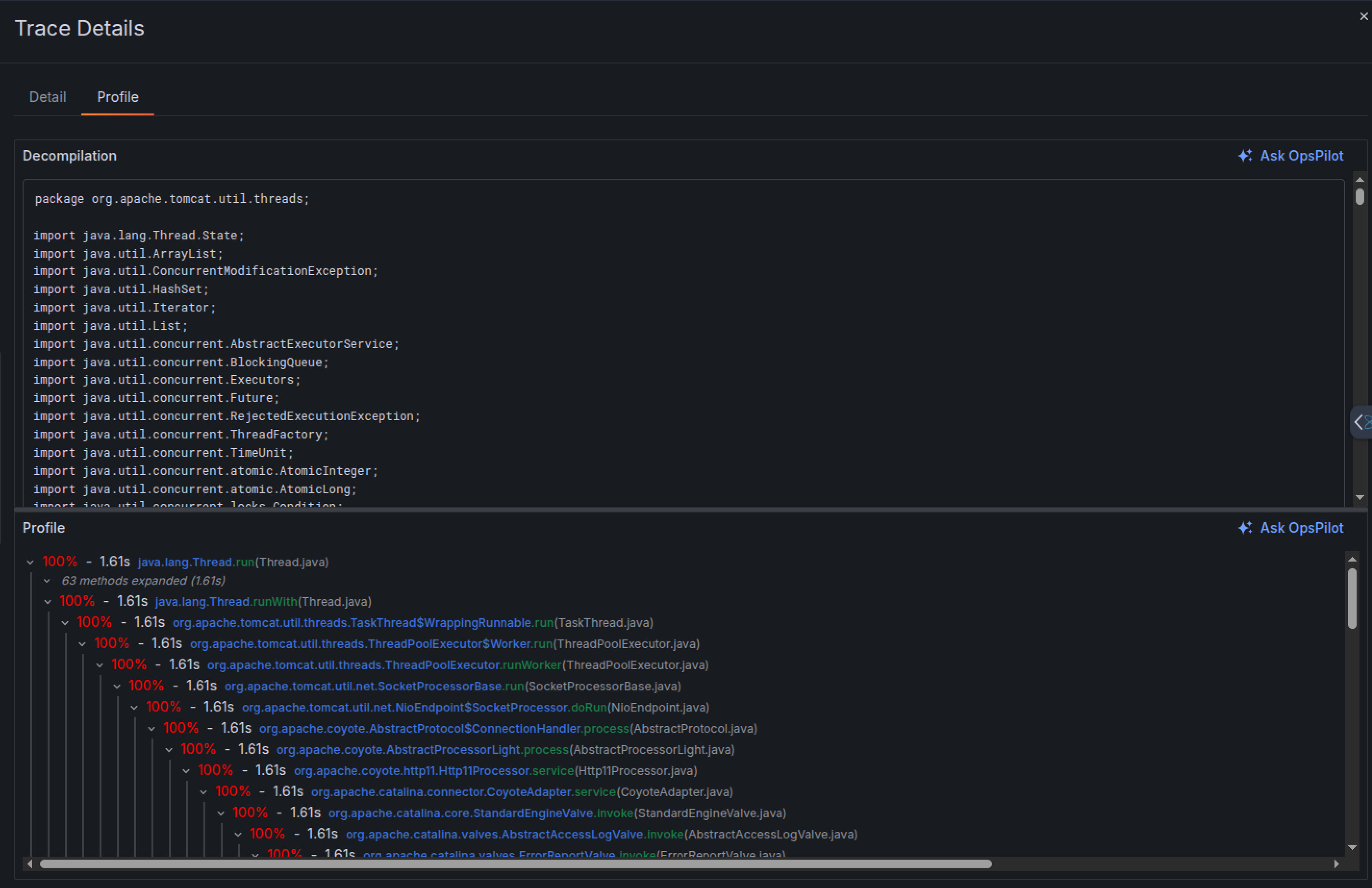Open the Http11Processor.service method link
This screenshot has height=888, width=1372.
[x=433, y=771]
